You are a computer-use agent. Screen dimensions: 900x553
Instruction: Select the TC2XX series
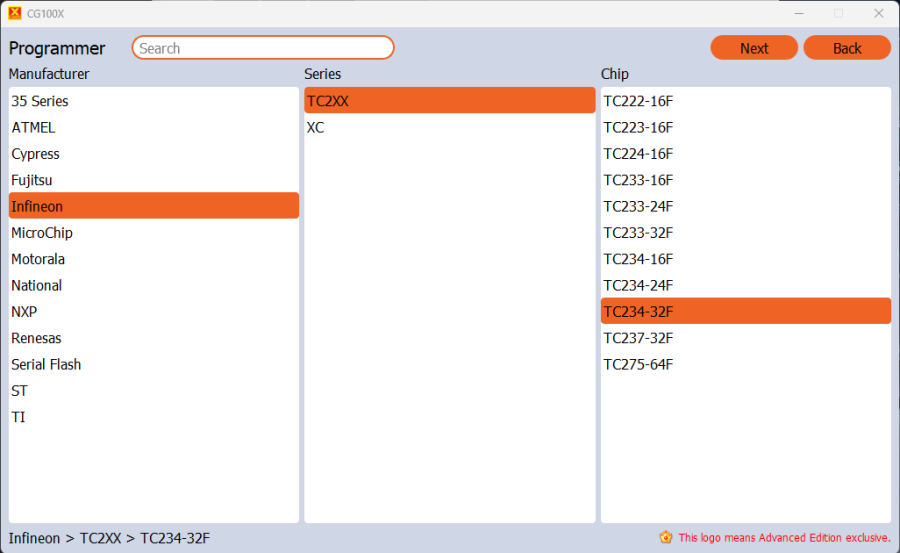[x=328, y=101]
